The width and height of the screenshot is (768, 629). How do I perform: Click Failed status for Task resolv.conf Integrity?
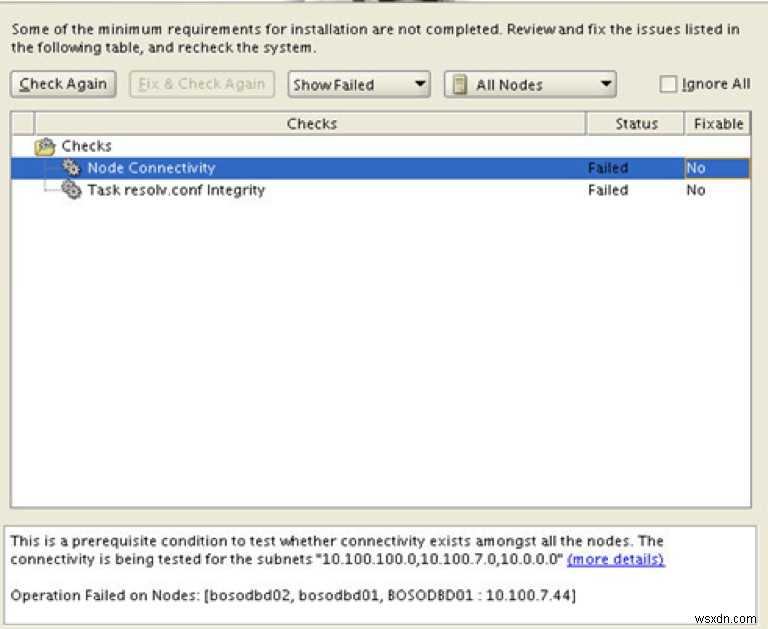[x=608, y=190]
